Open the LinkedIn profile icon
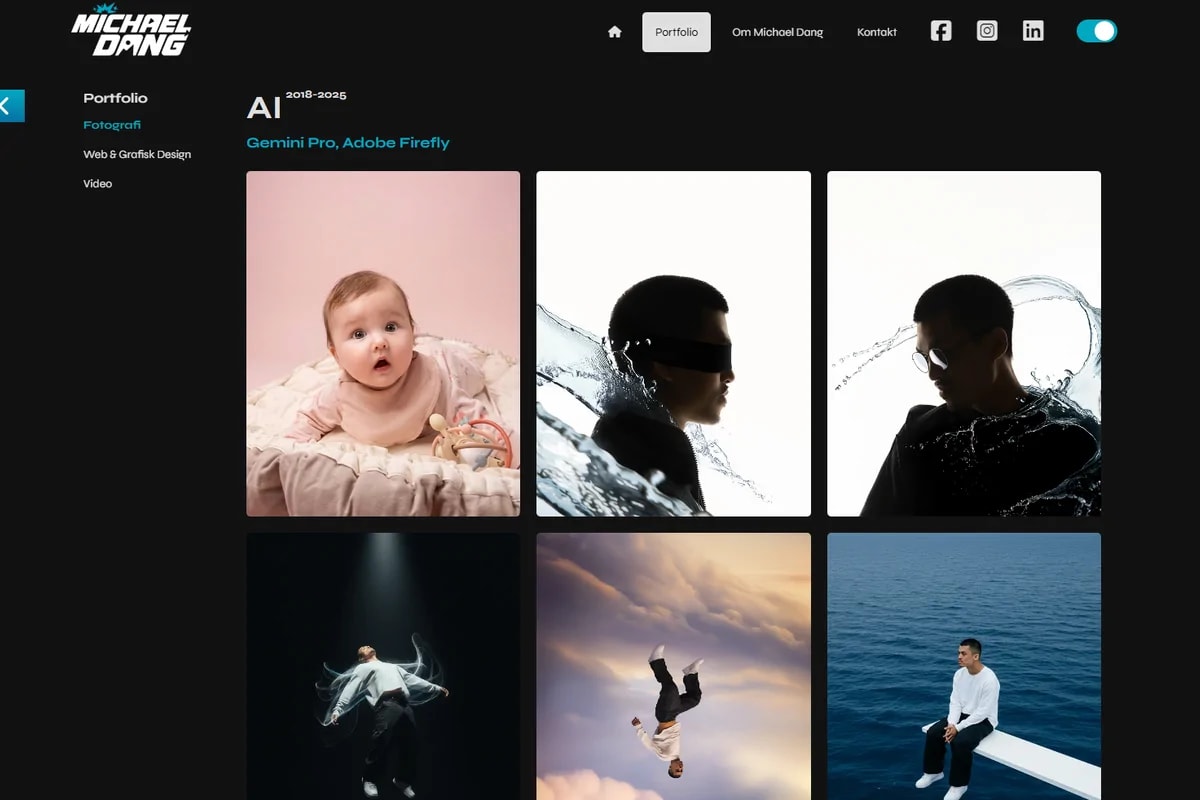This screenshot has height=800, width=1200. pyautogui.click(x=1033, y=31)
